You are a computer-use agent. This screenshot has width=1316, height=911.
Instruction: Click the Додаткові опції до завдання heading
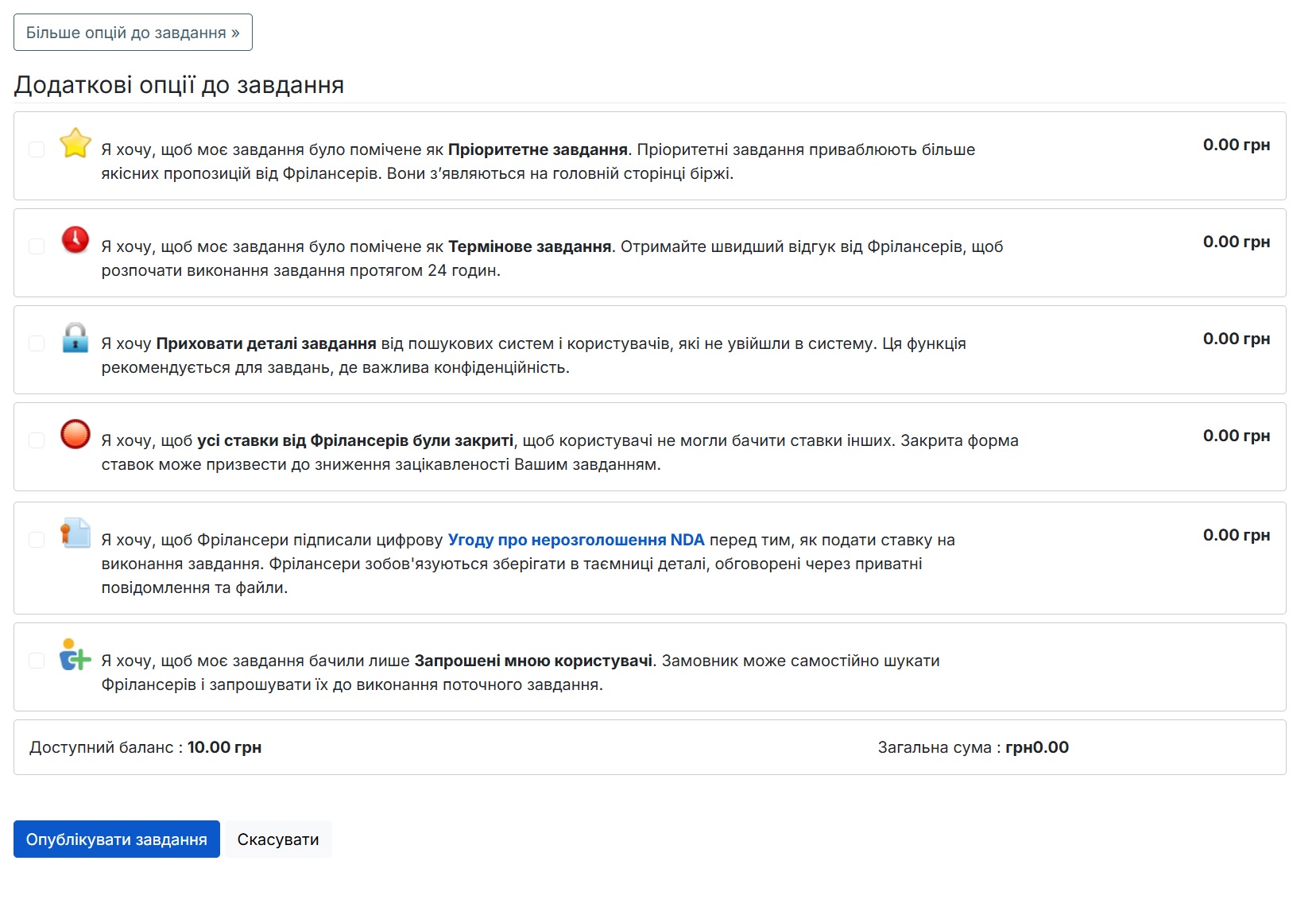[x=179, y=85]
